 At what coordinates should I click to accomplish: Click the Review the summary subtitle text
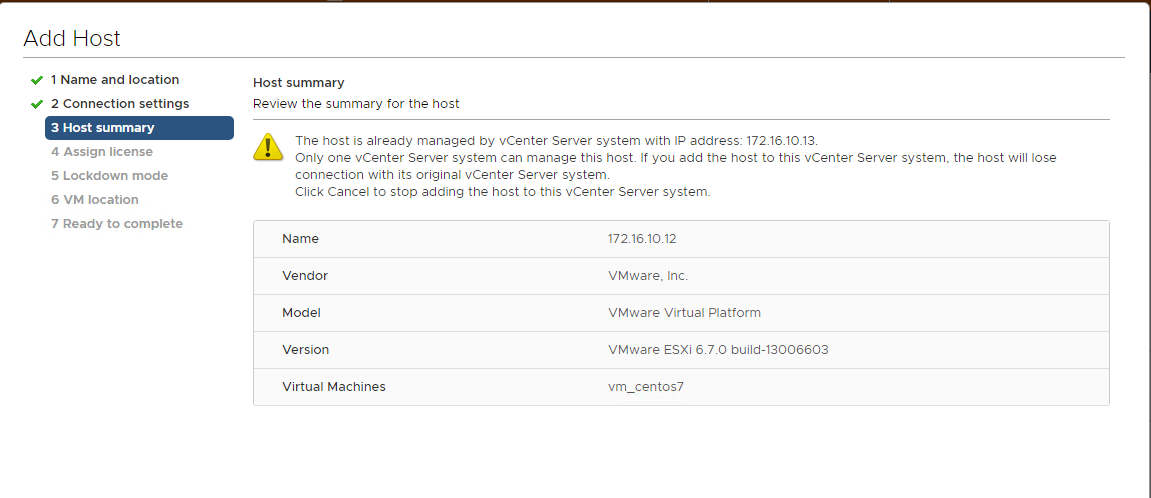coord(356,104)
